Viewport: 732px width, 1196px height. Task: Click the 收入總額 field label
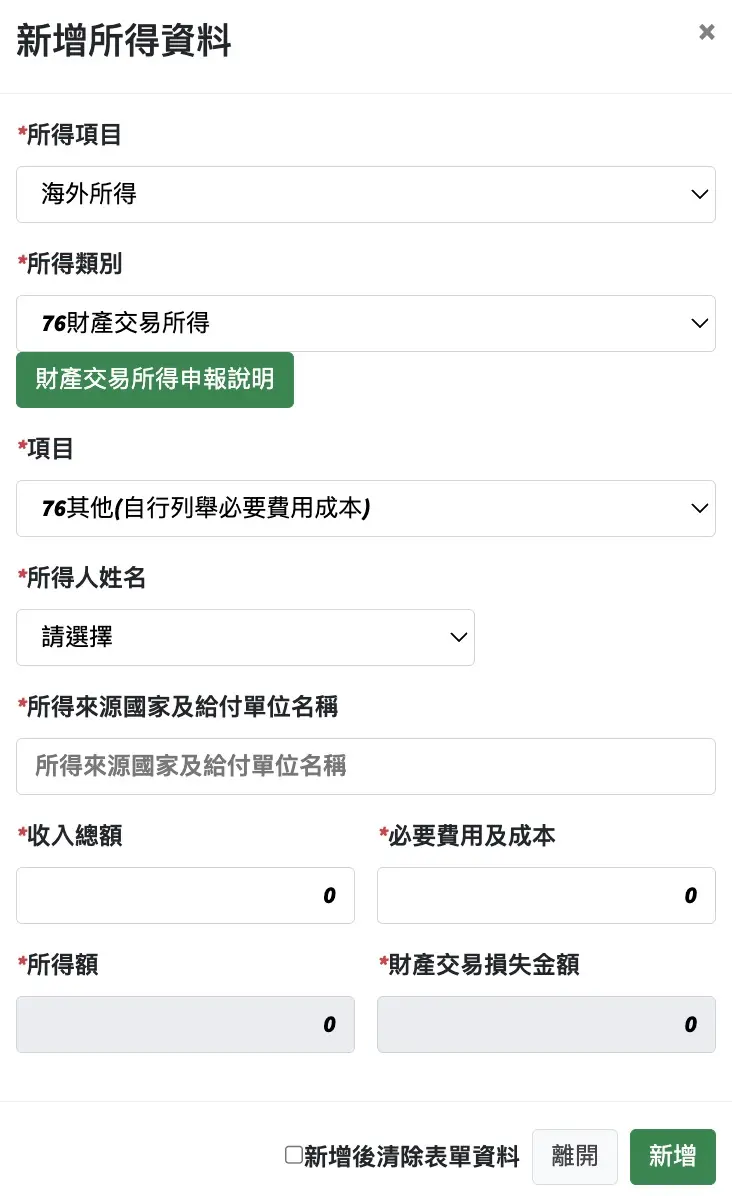[74, 836]
